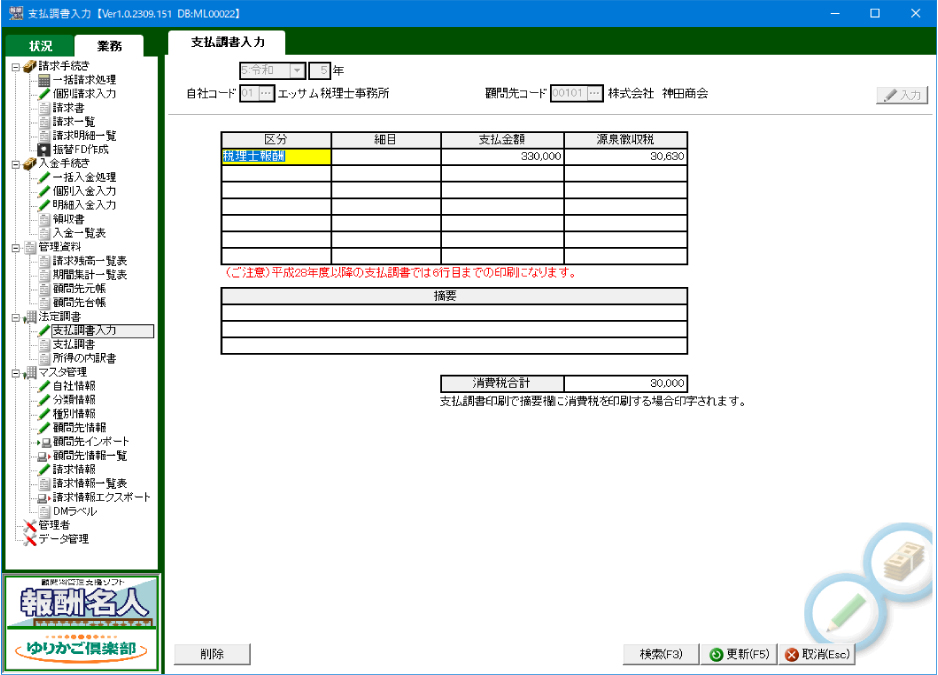Image resolution: width=938 pixels, height=675 pixels.
Task: Open データ管理 in the tree
Action: pyautogui.click(x=63, y=539)
